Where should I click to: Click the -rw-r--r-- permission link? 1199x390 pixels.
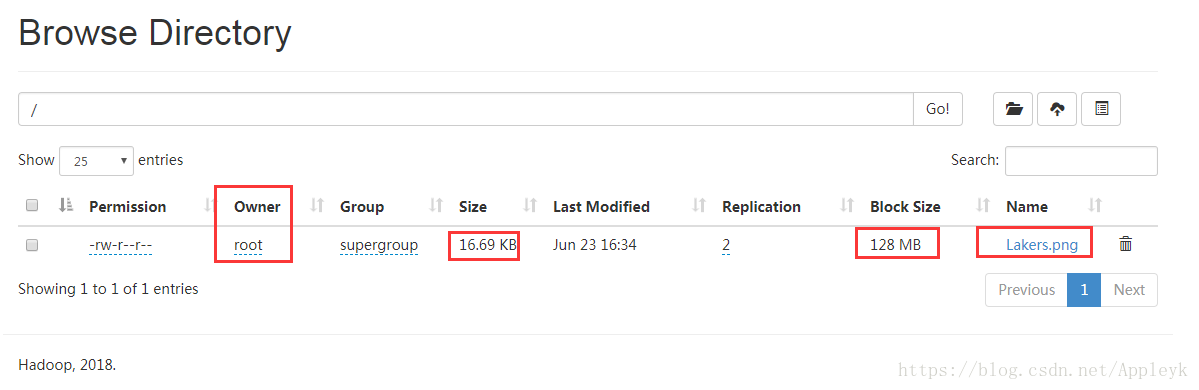120,245
